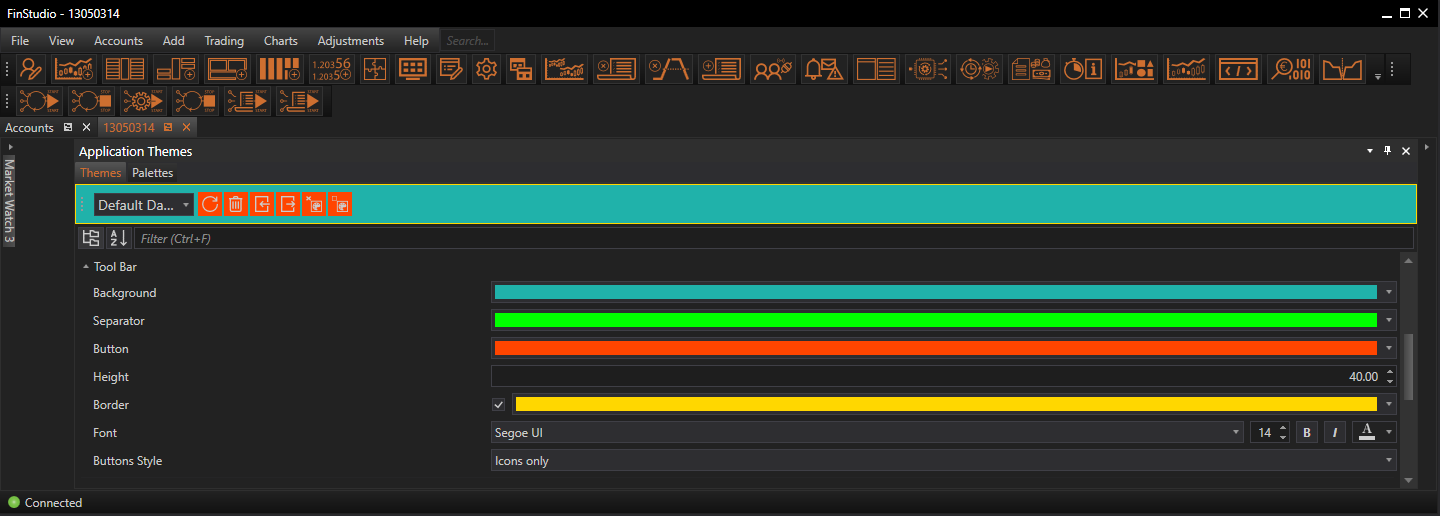
Task: Click the import theme icon
Action: (261, 204)
